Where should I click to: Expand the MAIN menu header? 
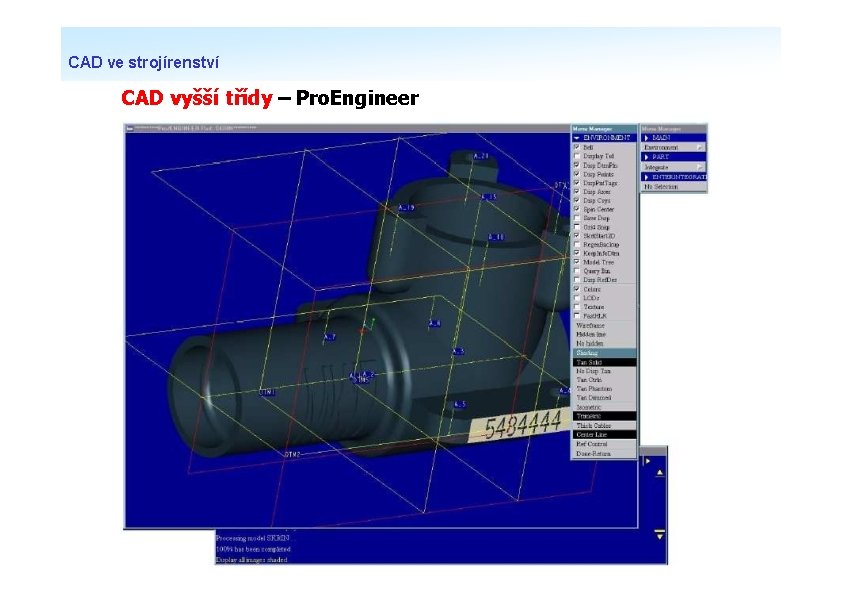point(673,137)
